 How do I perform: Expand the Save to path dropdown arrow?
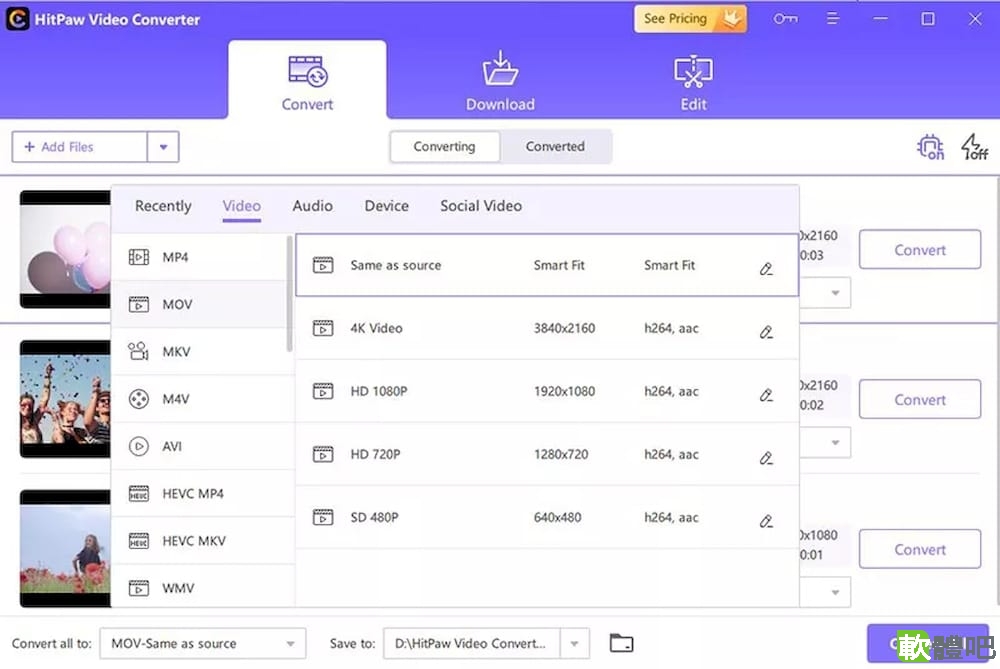click(x=575, y=643)
